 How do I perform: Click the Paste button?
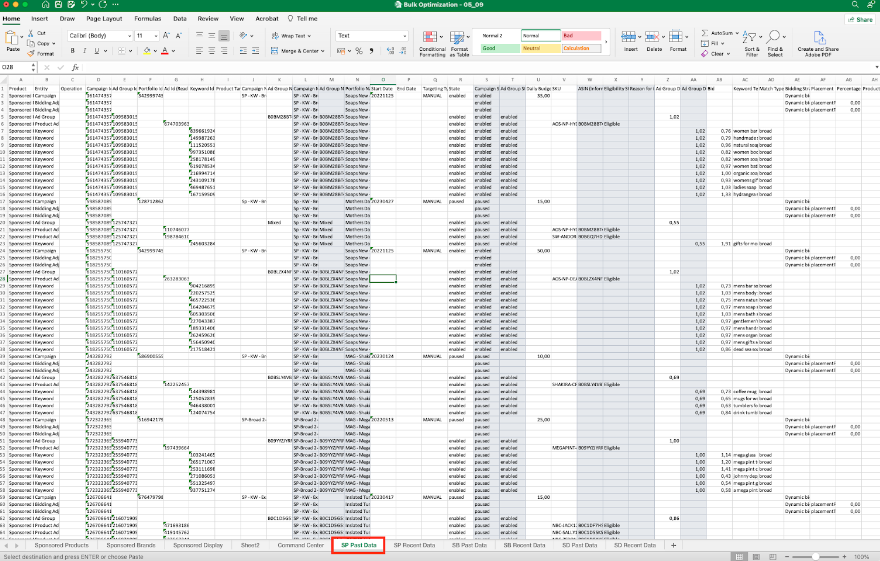click(12, 42)
